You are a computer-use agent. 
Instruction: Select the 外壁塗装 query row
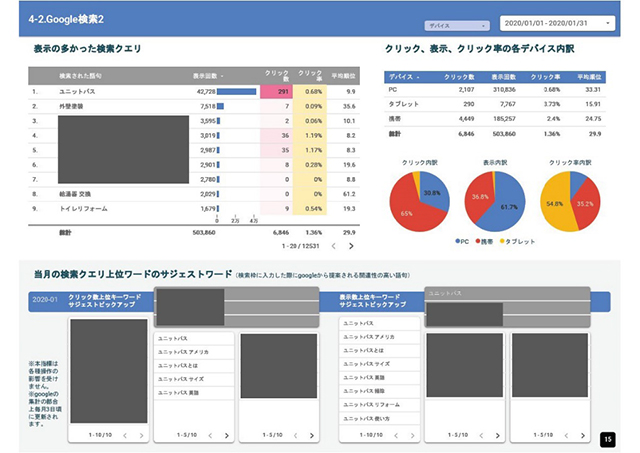[x=194, y=106]
